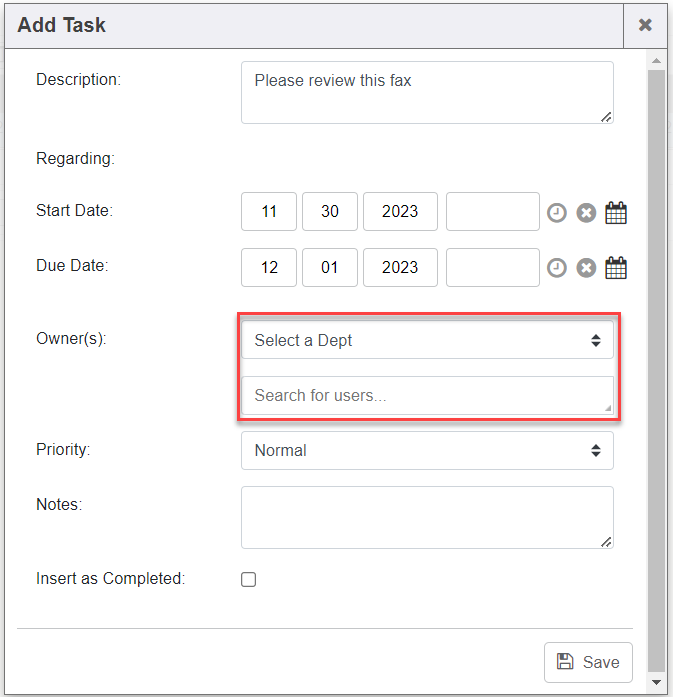Click the scrollbar down arrow

point(657,682)
